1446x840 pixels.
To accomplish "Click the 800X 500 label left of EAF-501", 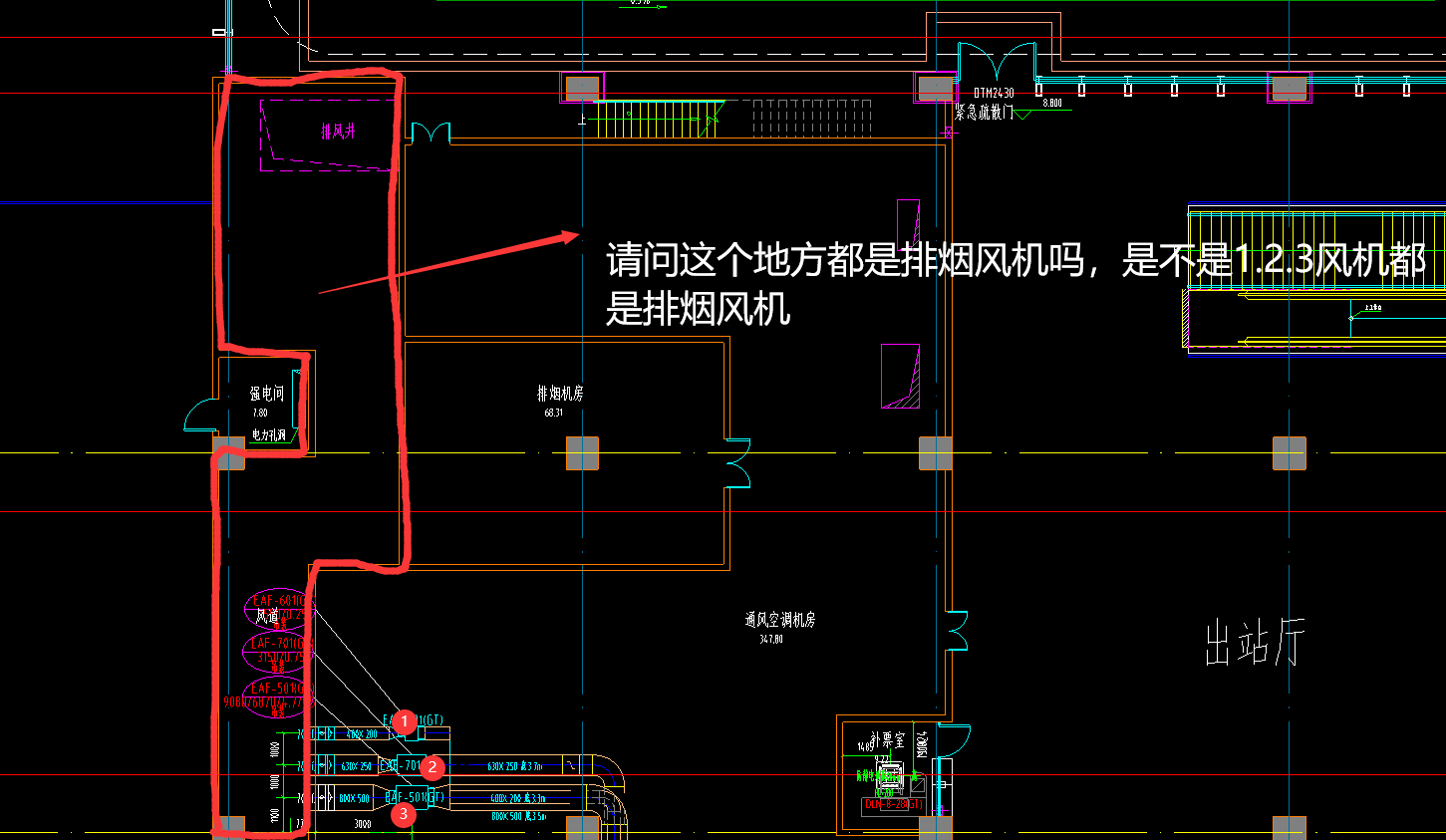I will 354,798.
